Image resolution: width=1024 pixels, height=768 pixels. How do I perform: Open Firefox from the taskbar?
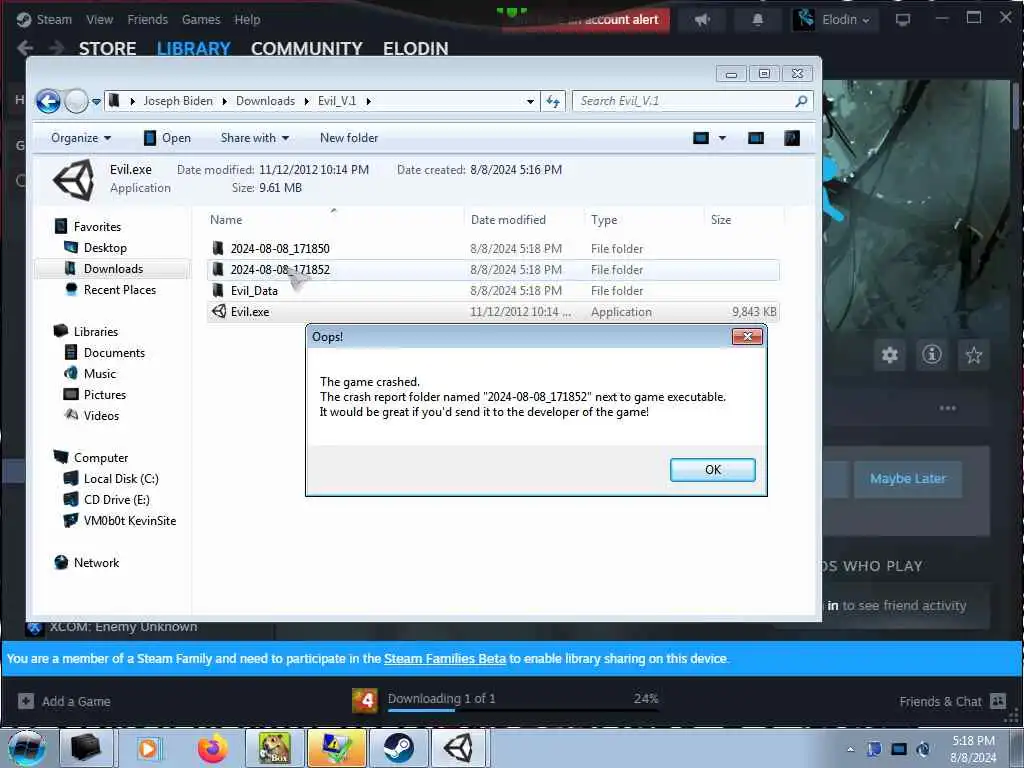(x=212, y=748)
